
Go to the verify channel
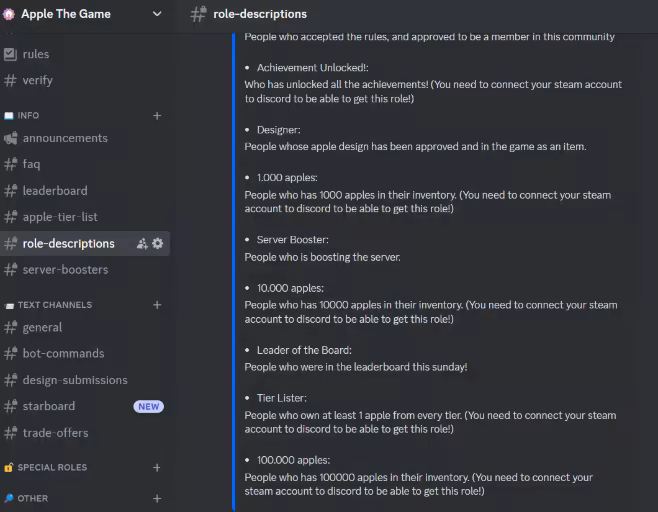pyautogui.click(x=38, y=80)
